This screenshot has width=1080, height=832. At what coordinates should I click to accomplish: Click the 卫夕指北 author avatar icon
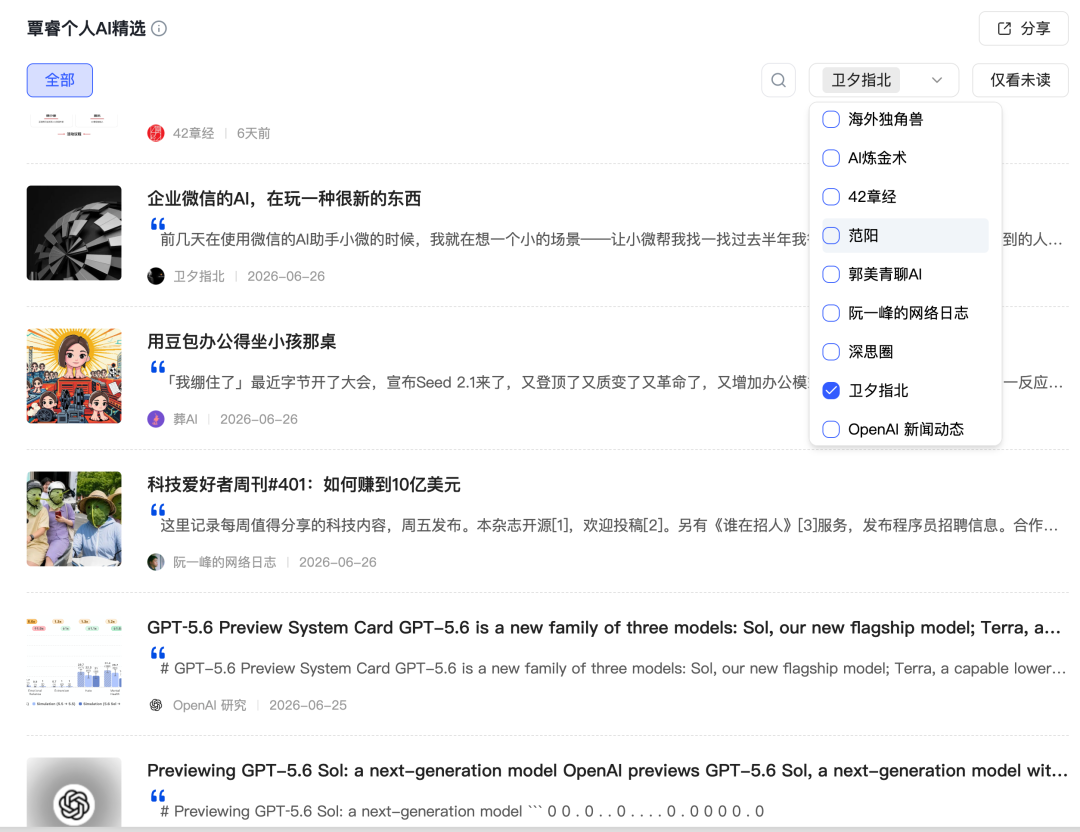pos(156,276)
